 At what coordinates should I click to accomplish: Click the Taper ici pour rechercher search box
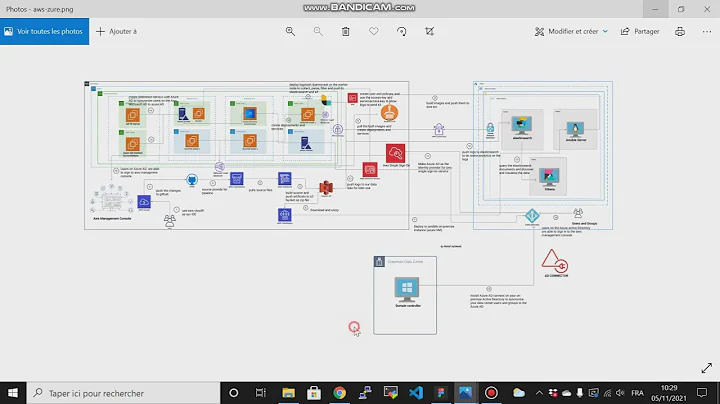coord(123,393)
